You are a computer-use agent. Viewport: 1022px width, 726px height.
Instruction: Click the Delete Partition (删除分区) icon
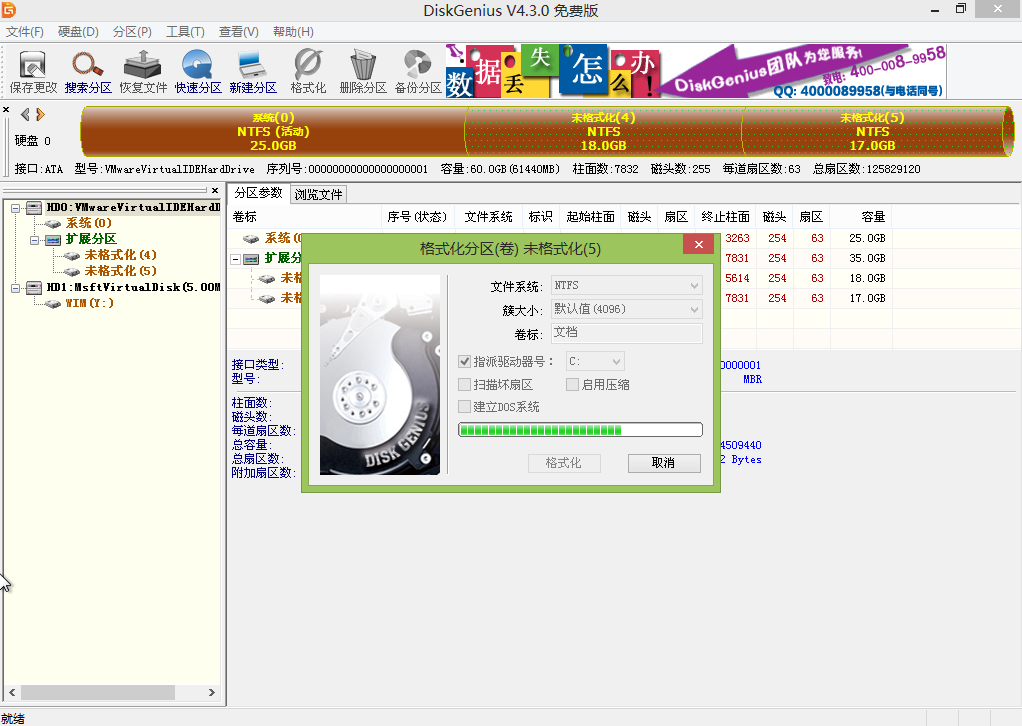coord(363,72)
